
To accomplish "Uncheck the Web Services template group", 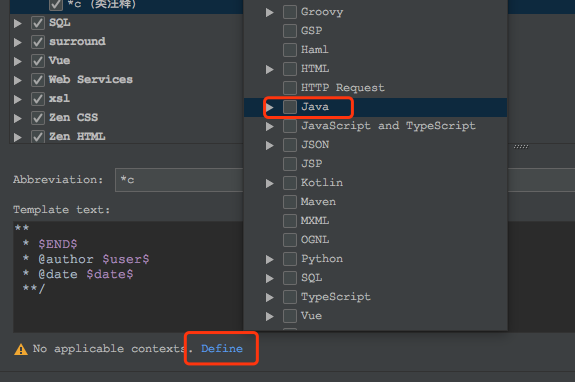I will (x=38, y=80).
